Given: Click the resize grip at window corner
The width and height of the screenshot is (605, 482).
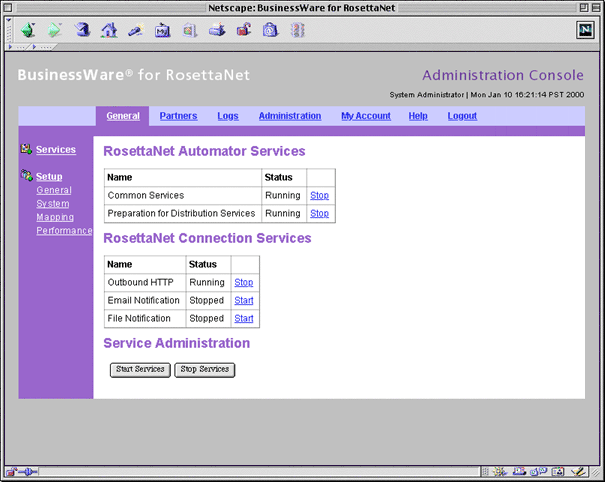Looking at the screenshot, I should (596, 472).
